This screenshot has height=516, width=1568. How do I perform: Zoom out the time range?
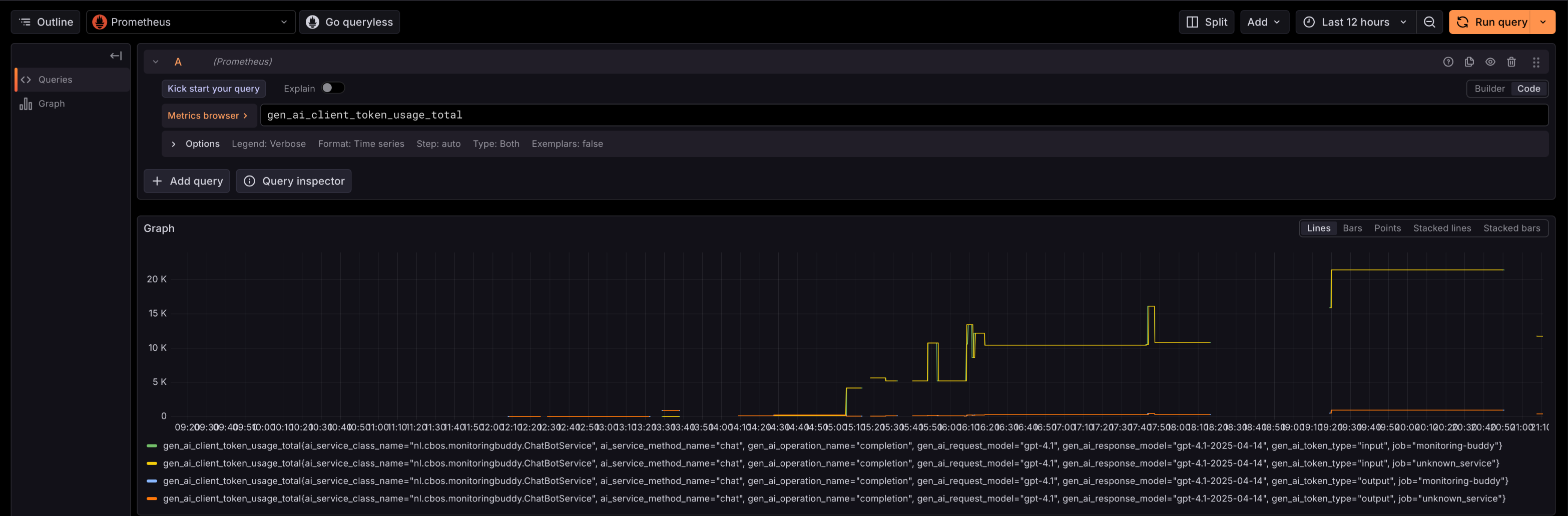pos(1430,22)
